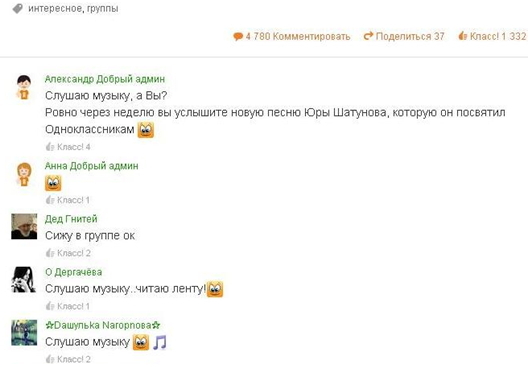531x367 pixels.
Task: Open Дед Гнитей's profile photo thumbnail
Action: (x=24, y=226)
